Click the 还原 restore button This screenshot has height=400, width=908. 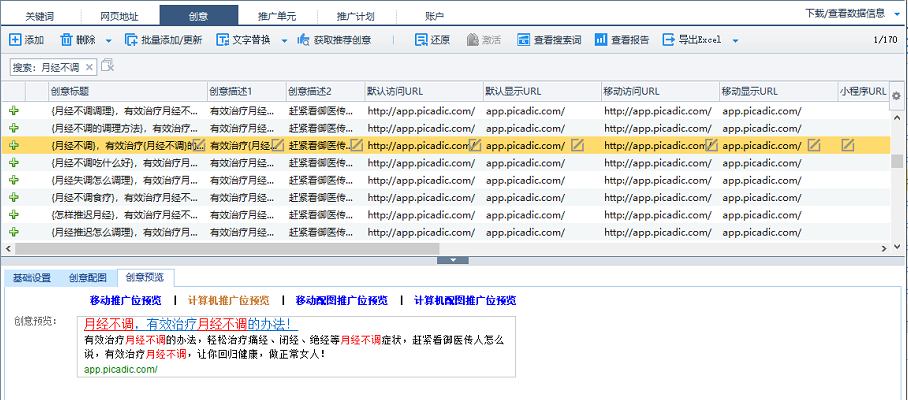coord(433,40)
